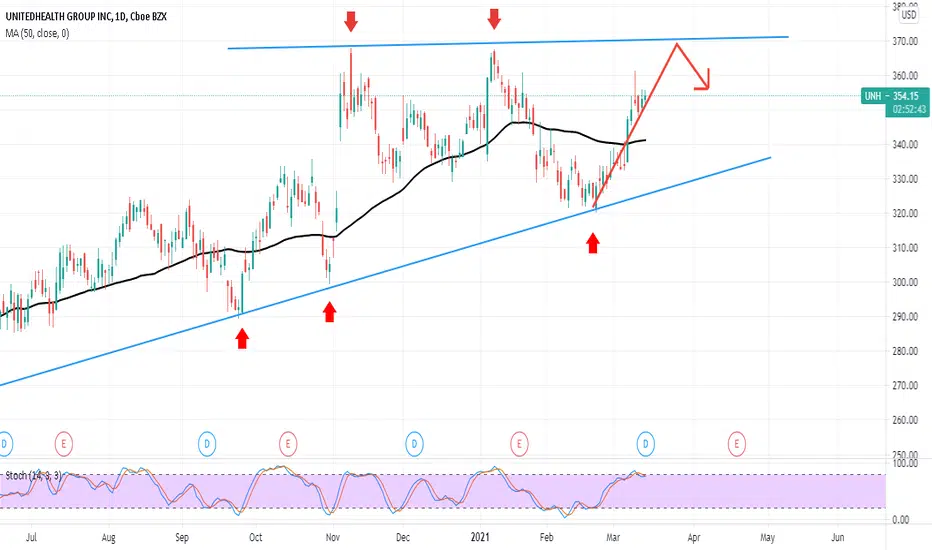932x550 pixels.
Task: Click the 320.00 price axis label
Action: click(905, 213)
